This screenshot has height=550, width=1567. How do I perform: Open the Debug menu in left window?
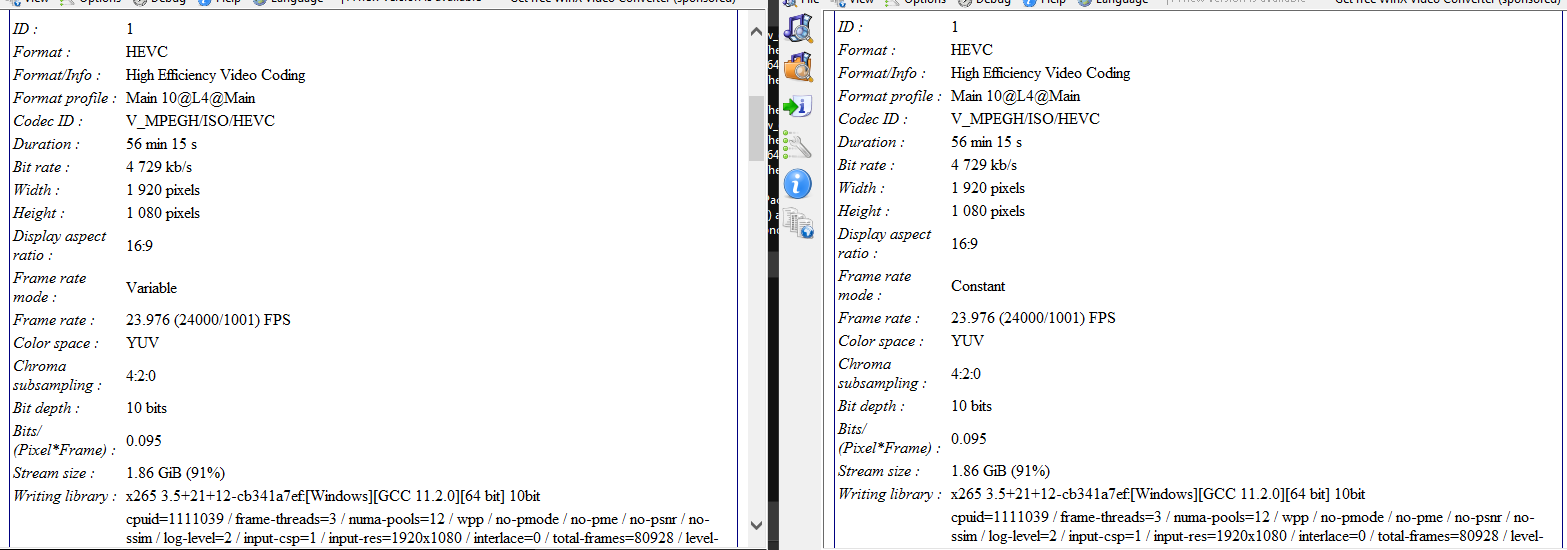(159, 3)
